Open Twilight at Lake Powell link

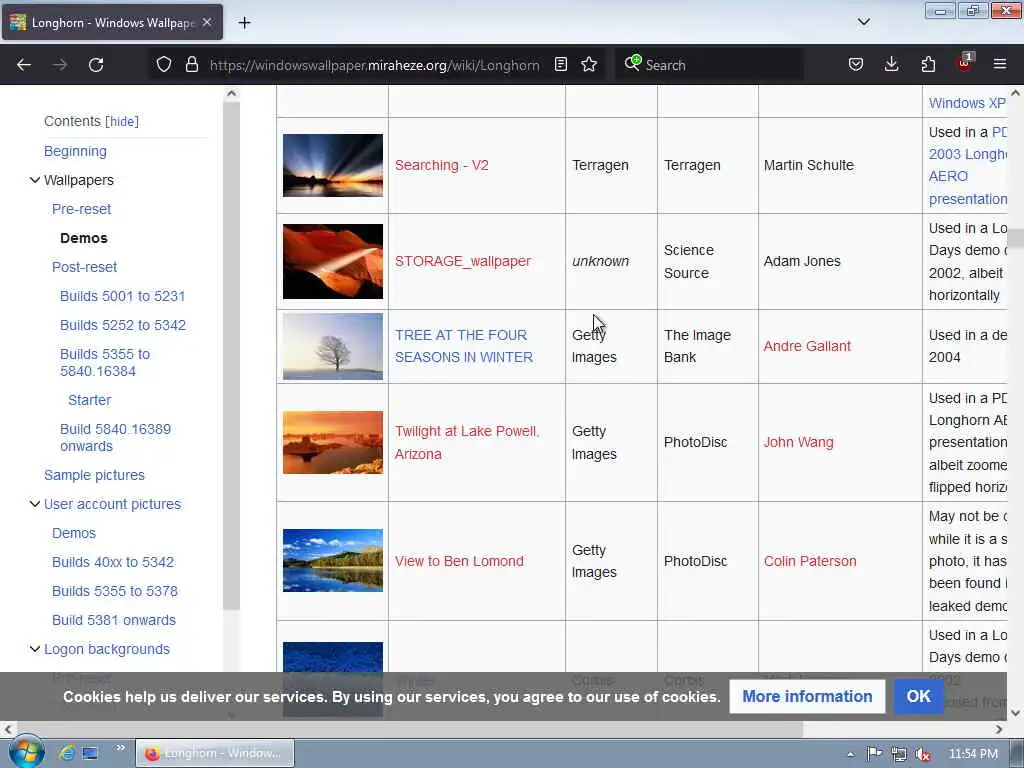(467, 443)
